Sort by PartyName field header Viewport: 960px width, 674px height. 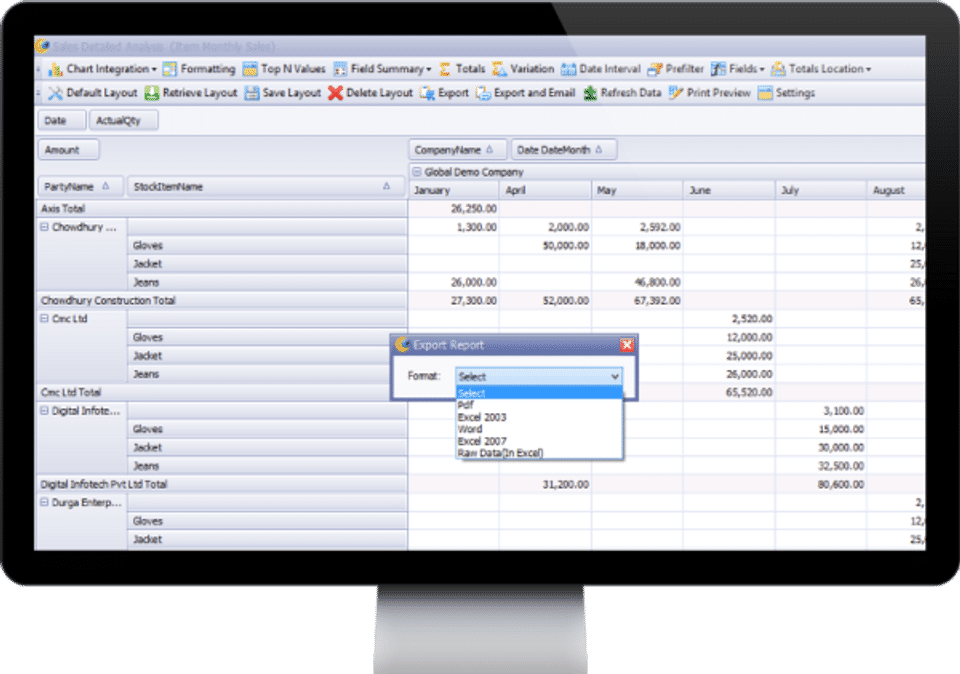coord(81,187)
